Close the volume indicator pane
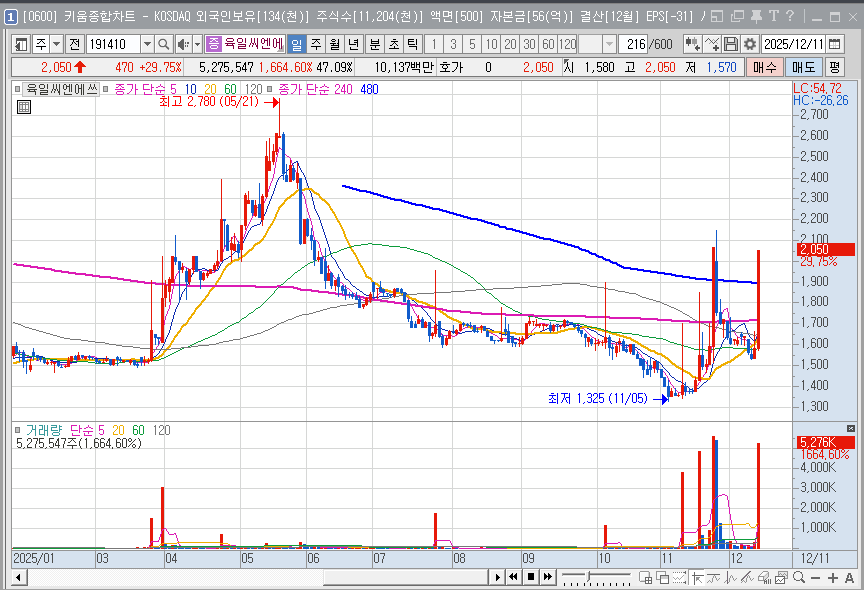 [x=851, y=428]
